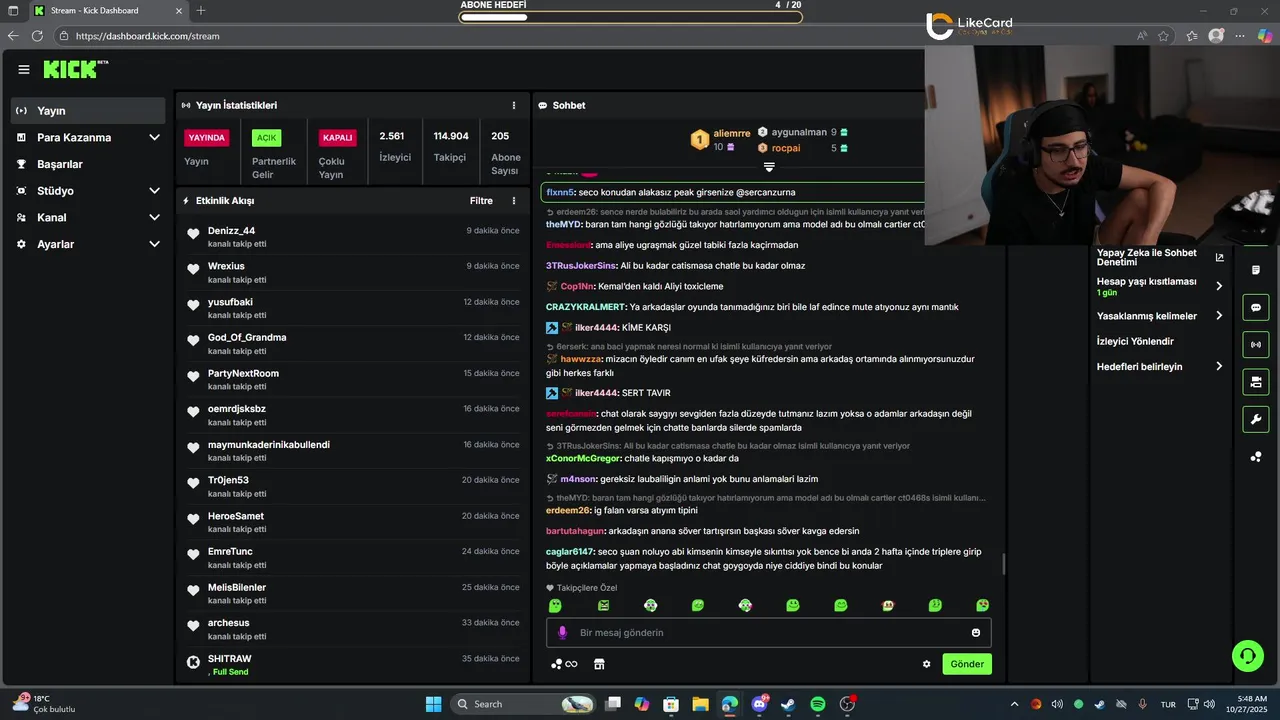1280x720 pixels.
Task: Open chat settings gear next to Gönder
Action: tap(926, 664)
